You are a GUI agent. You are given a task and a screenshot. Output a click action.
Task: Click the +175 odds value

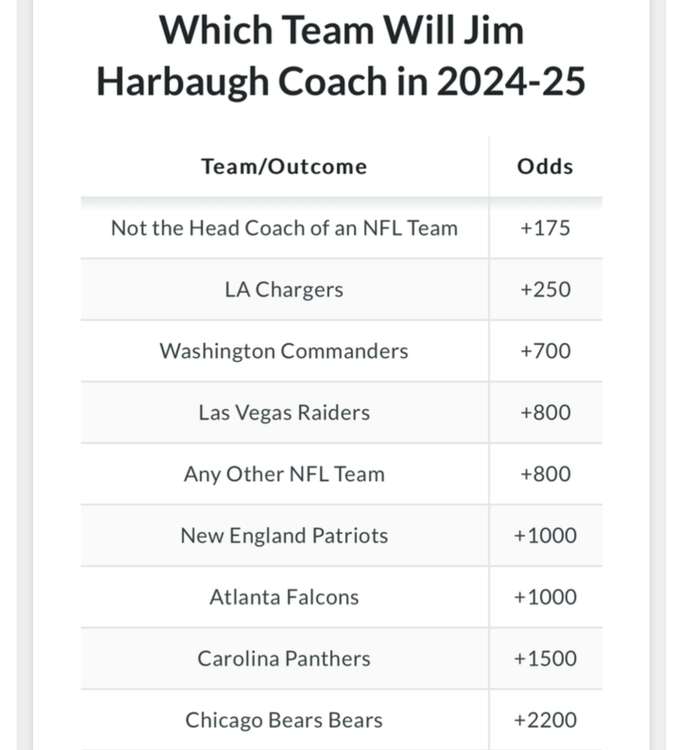[545, 228]
